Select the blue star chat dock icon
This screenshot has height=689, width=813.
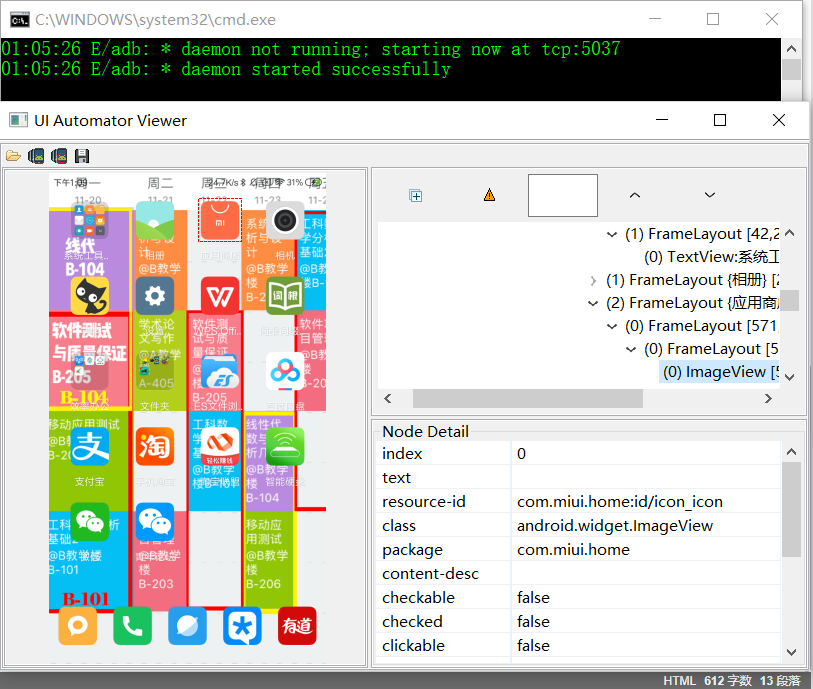coord(242,626)
